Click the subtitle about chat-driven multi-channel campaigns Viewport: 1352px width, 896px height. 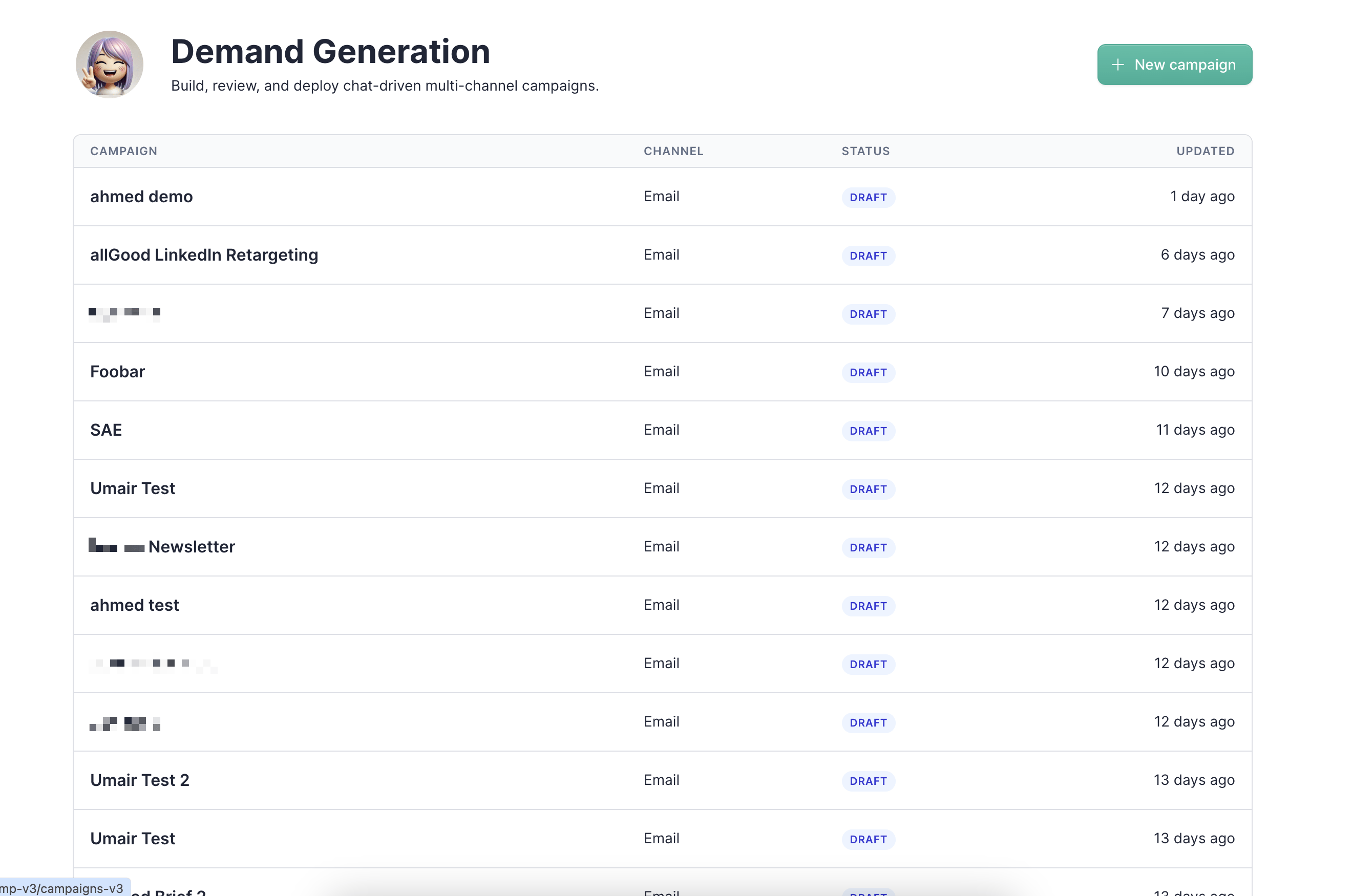[x=385, y=86]
